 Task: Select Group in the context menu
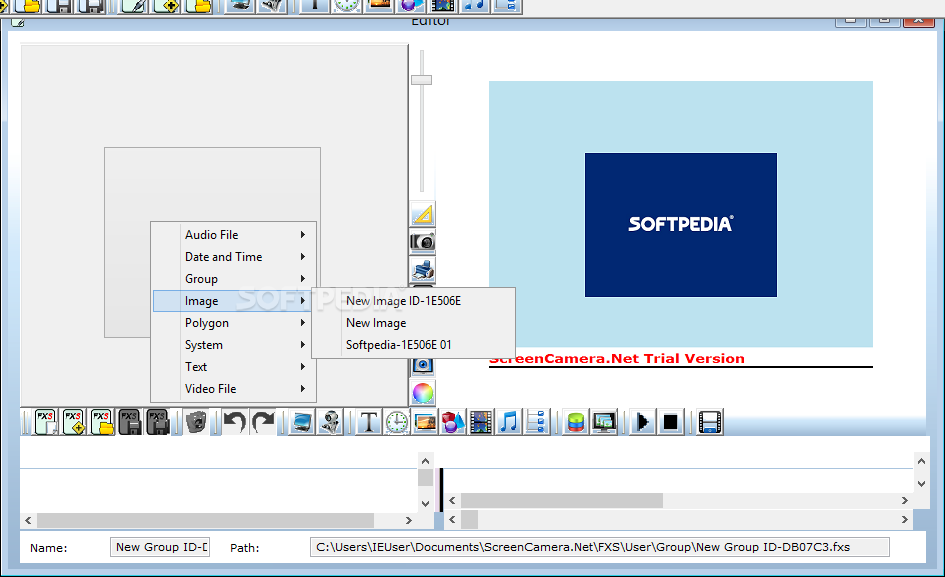[234, 279]
